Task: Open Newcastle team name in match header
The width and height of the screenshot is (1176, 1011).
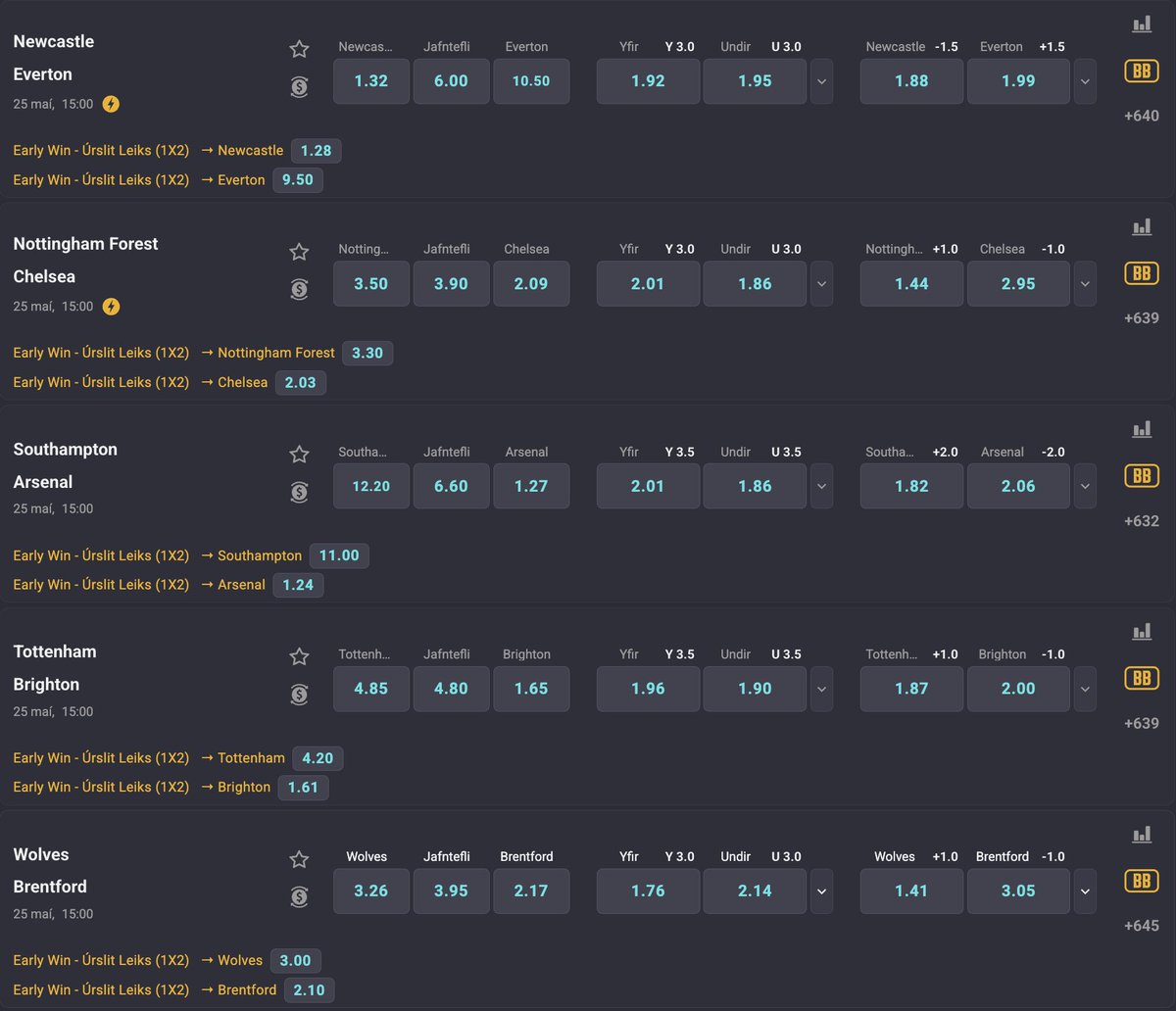Action: click(x=54, y=41)
